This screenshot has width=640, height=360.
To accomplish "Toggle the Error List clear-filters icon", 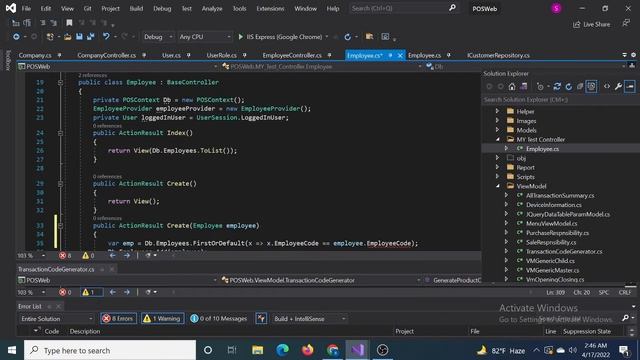I will [x=261, y=319].
